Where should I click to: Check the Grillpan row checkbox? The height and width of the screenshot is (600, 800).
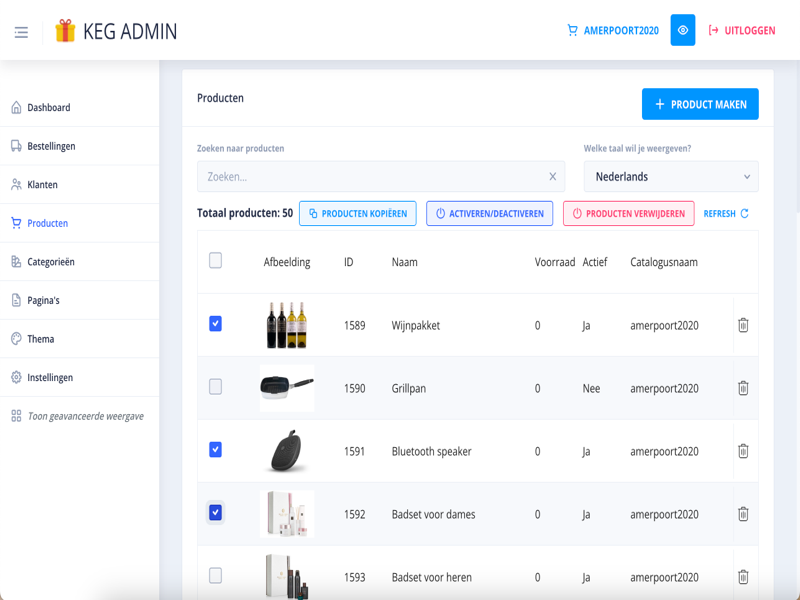click(x=215, y=387)
